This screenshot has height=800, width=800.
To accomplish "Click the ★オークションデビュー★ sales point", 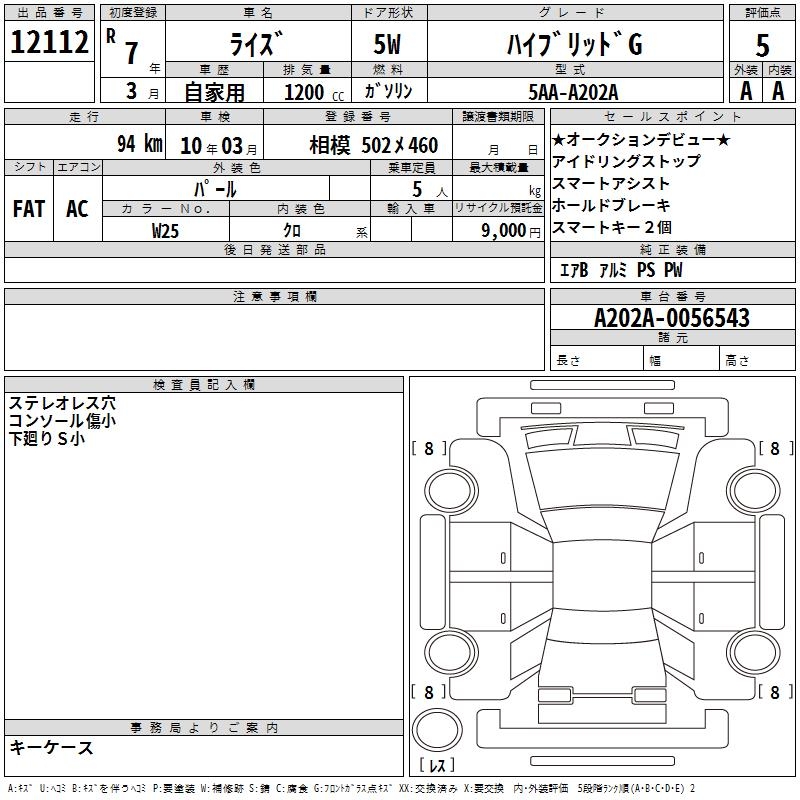I will pos(641,140).
